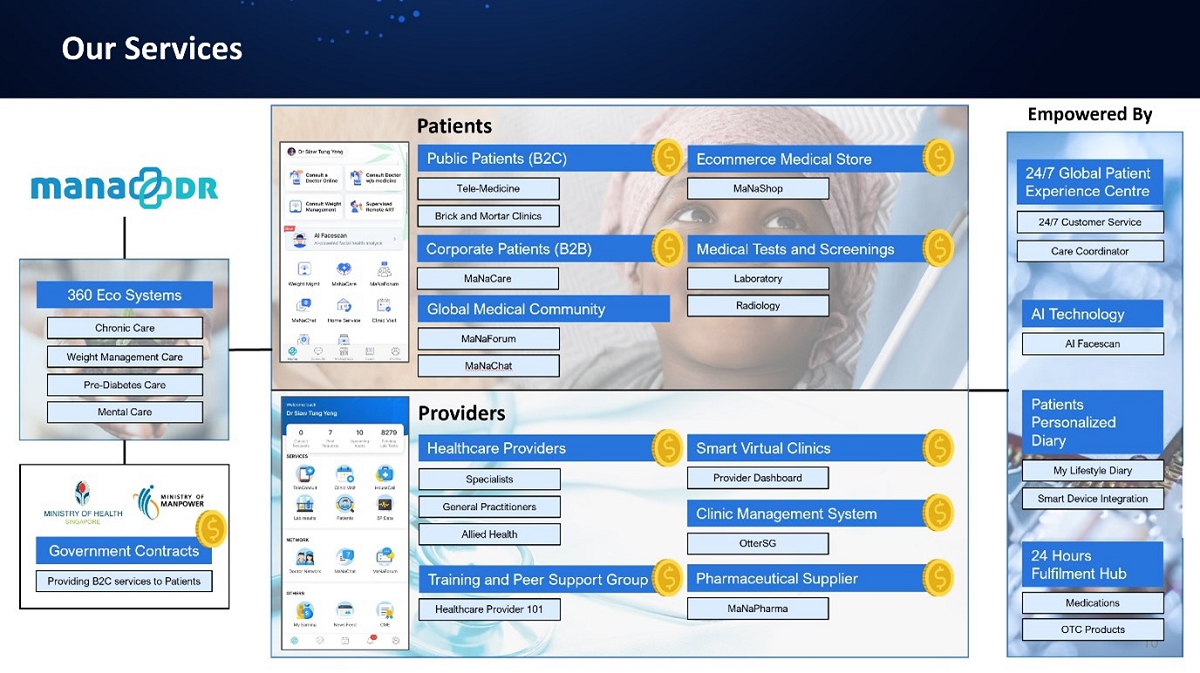Click the coin icon beside Ecommerce Medical Store
1200x673 pixels.
(x=938, y=158)
